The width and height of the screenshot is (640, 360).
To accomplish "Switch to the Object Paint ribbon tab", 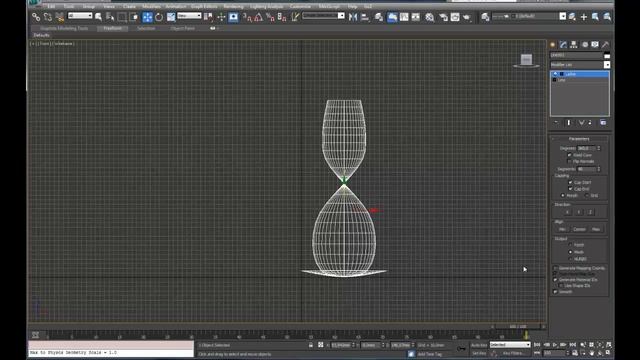I will [x=182, y=28].
